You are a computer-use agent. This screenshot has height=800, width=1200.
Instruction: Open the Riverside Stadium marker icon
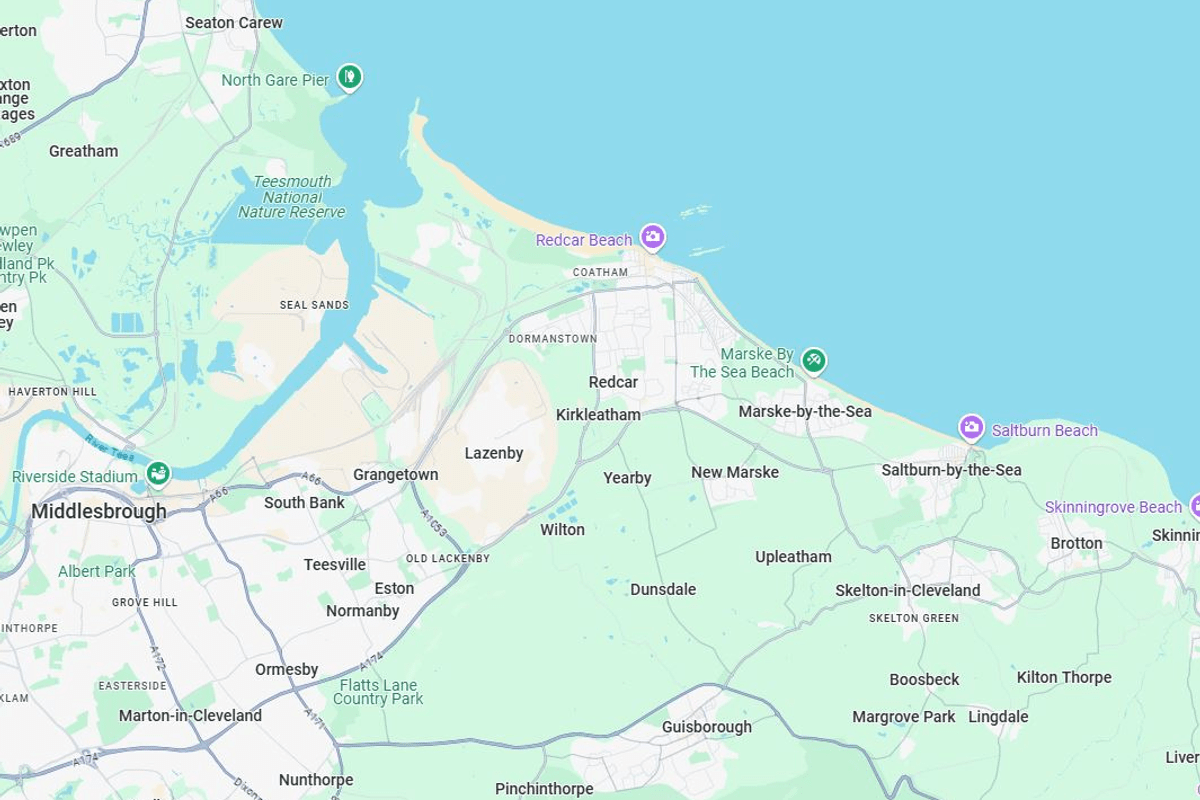[158, 473]
